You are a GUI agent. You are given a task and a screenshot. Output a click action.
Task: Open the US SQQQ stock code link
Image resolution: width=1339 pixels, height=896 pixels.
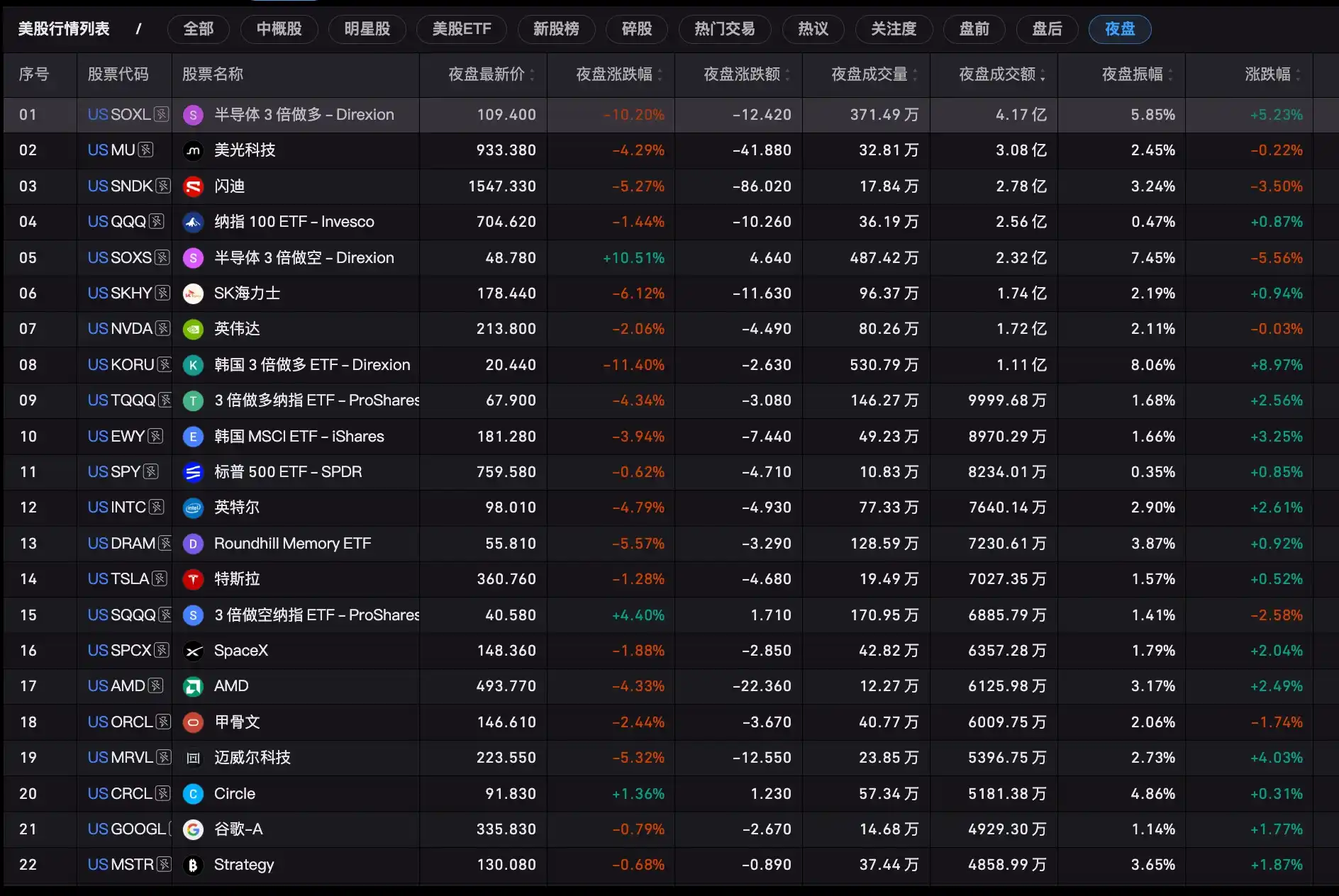[x=121, y=615]
